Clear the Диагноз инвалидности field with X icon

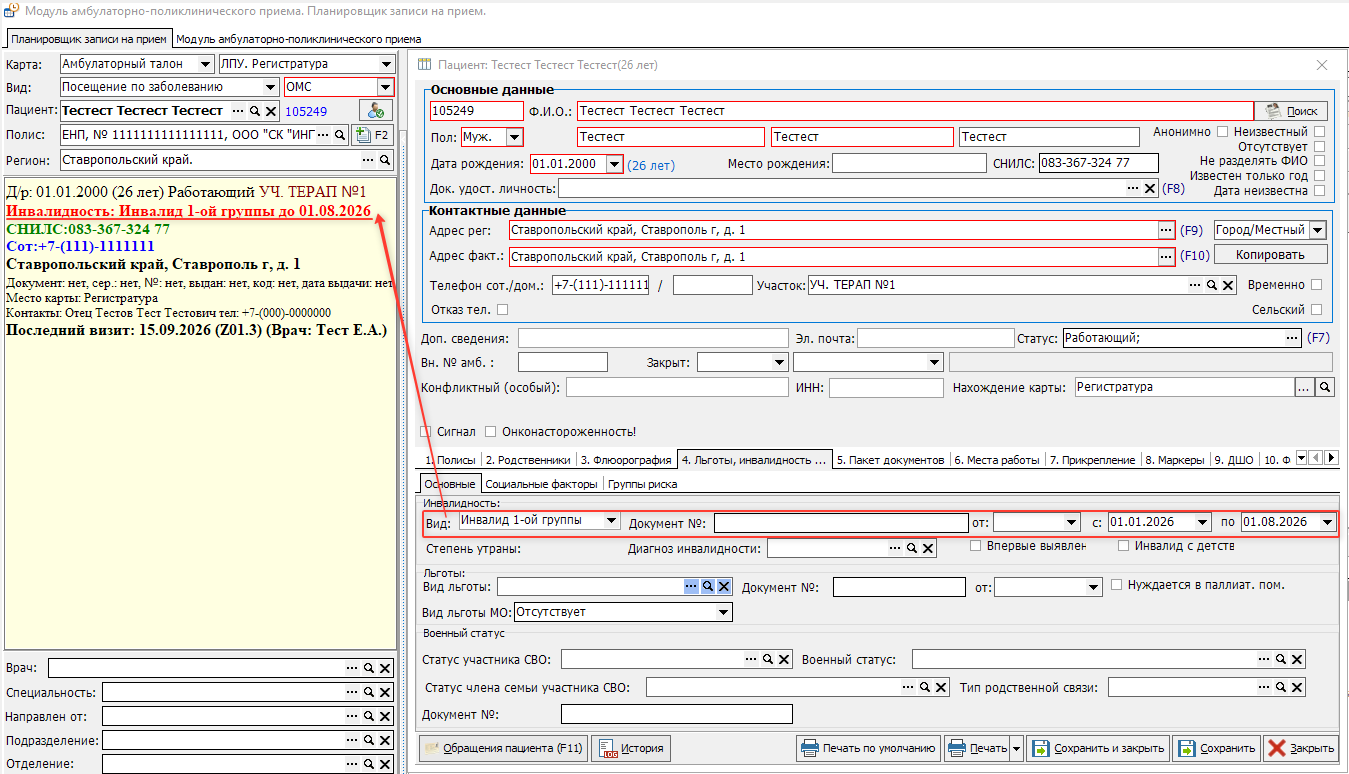928,548
